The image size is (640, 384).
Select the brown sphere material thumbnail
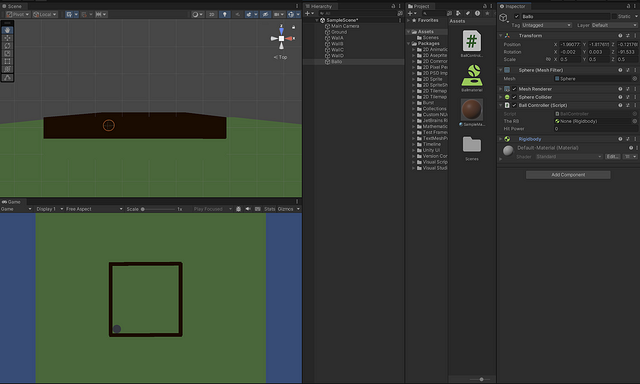[x=471, y=109]
